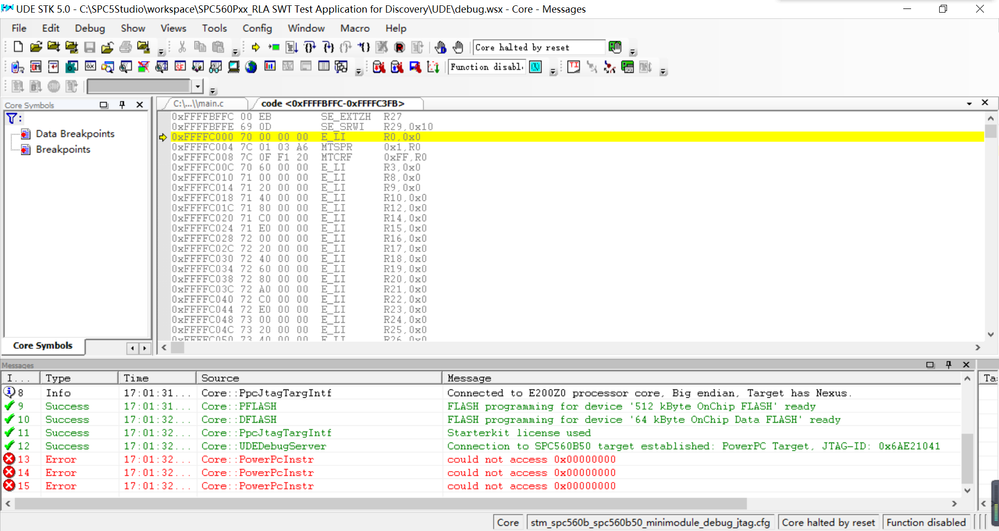Select the Core Symbols bottom tab
The height and width of the screenshot is (531, 999).
click(43, 346)
